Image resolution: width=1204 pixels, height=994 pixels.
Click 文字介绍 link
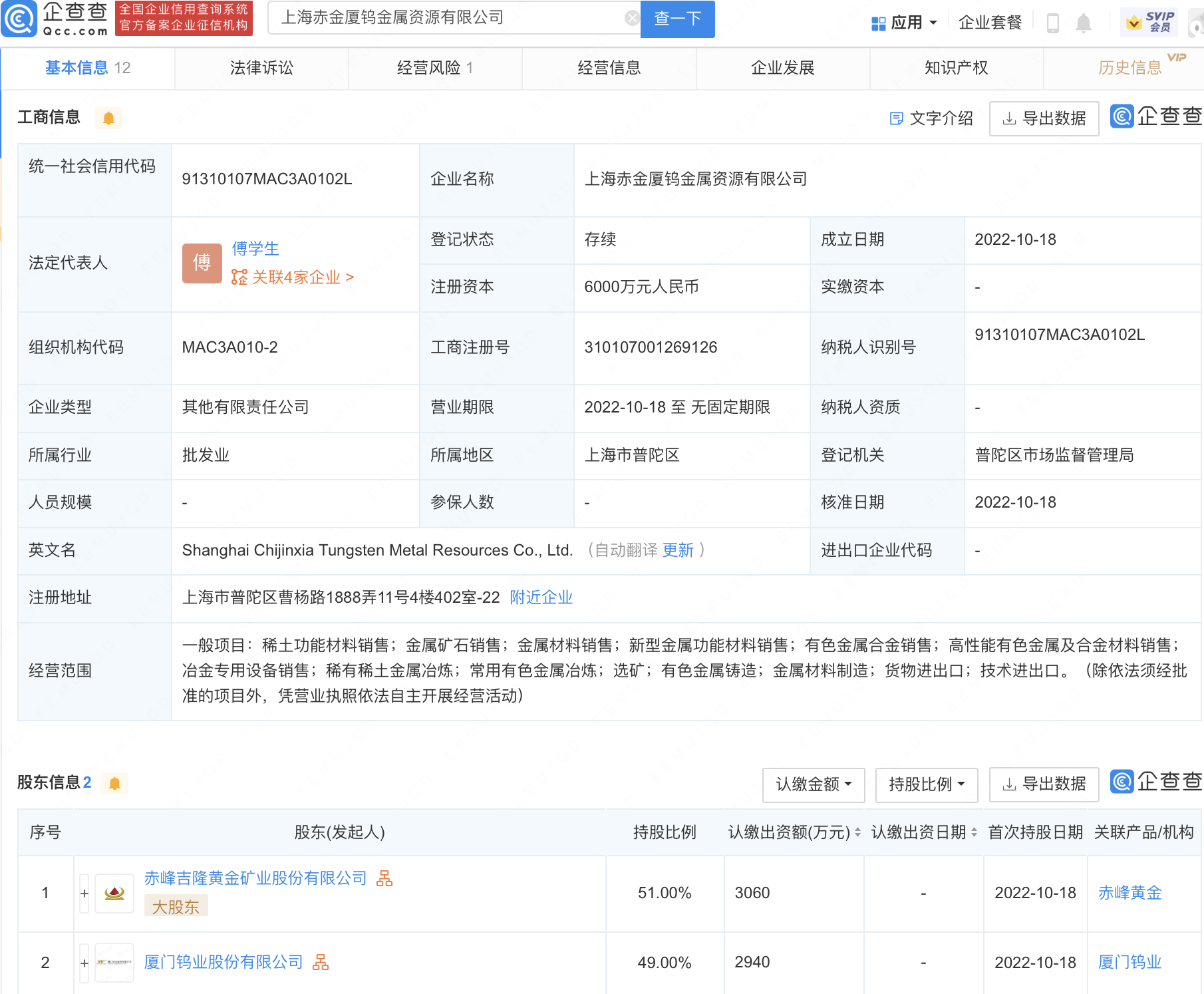pyautogui.click(x=931, y=118)
